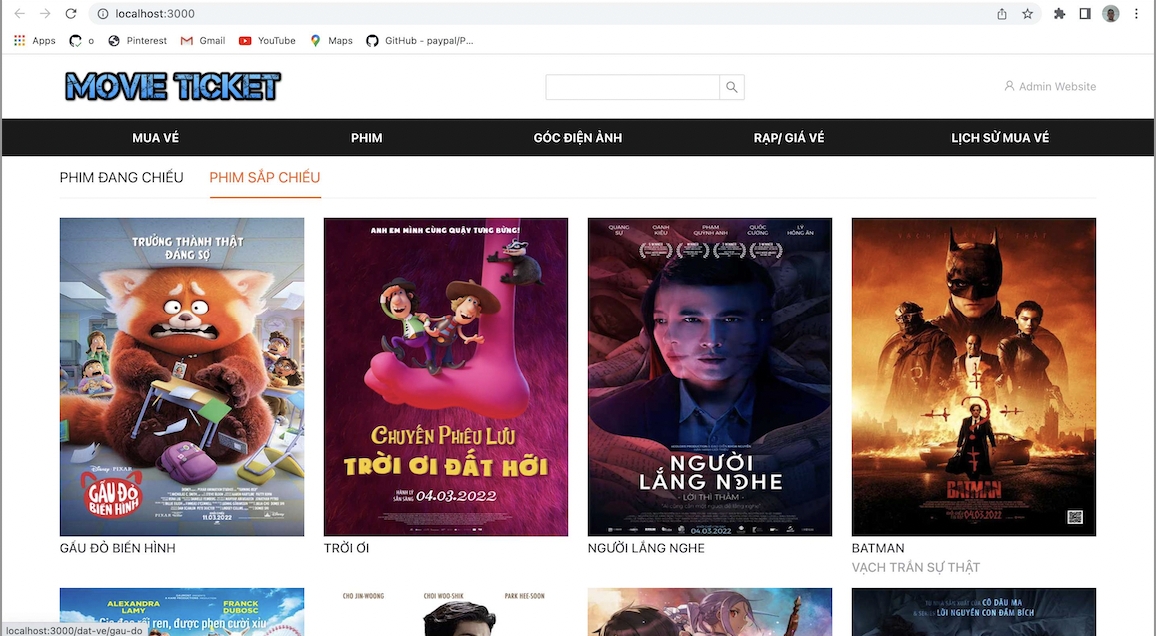Open the Cô Dâu Ma horror poster
The image size is (1156, 636).
pos(974,612)
